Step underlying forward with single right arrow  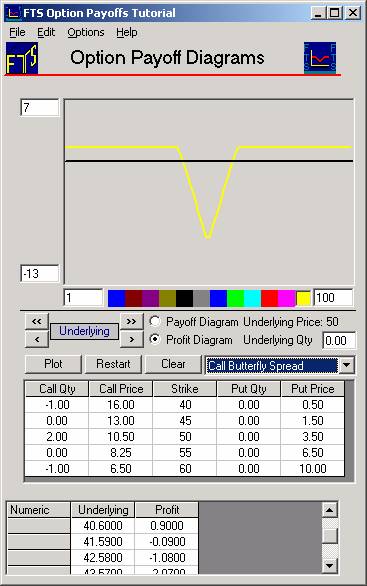click(132, 340)
